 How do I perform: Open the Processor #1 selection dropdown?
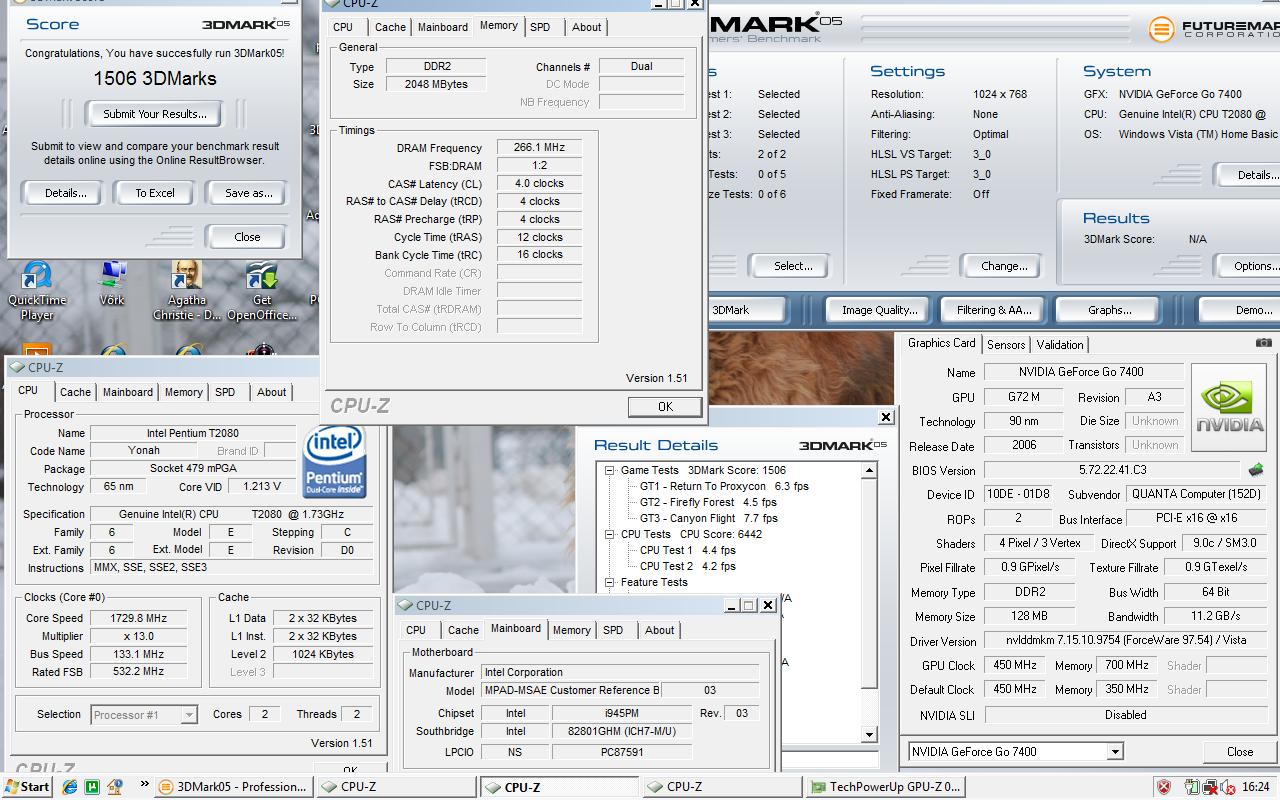click(188, 715)
